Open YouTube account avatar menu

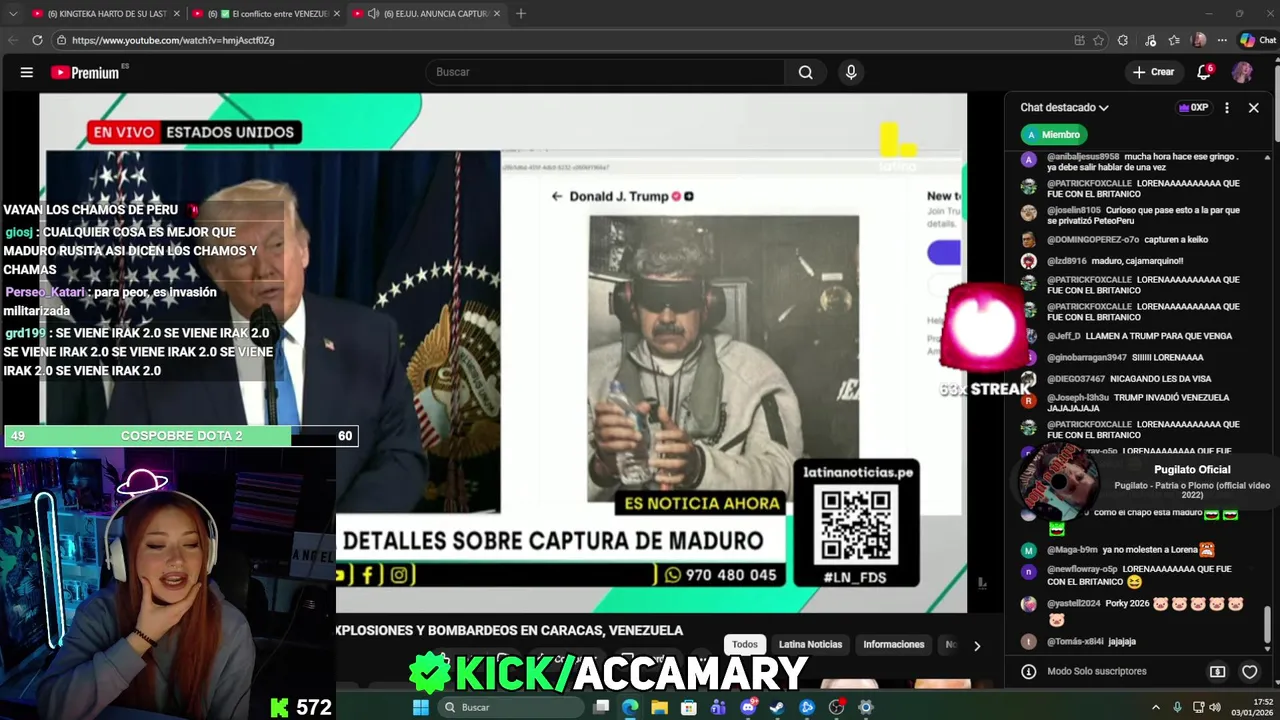[1242, 72]
